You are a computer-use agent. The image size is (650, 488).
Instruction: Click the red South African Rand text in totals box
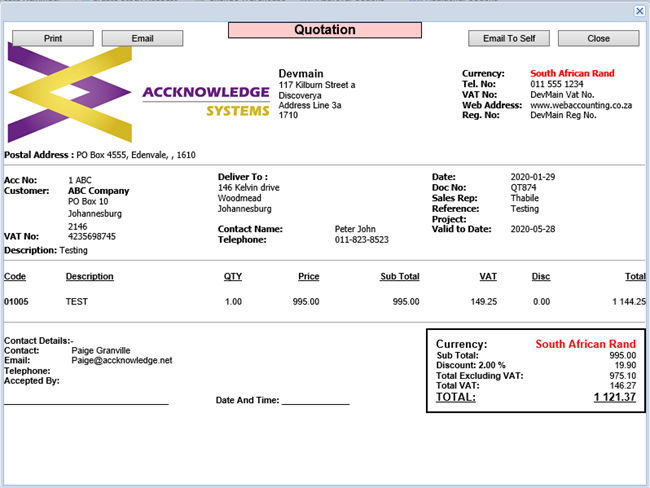coord(585,344)
